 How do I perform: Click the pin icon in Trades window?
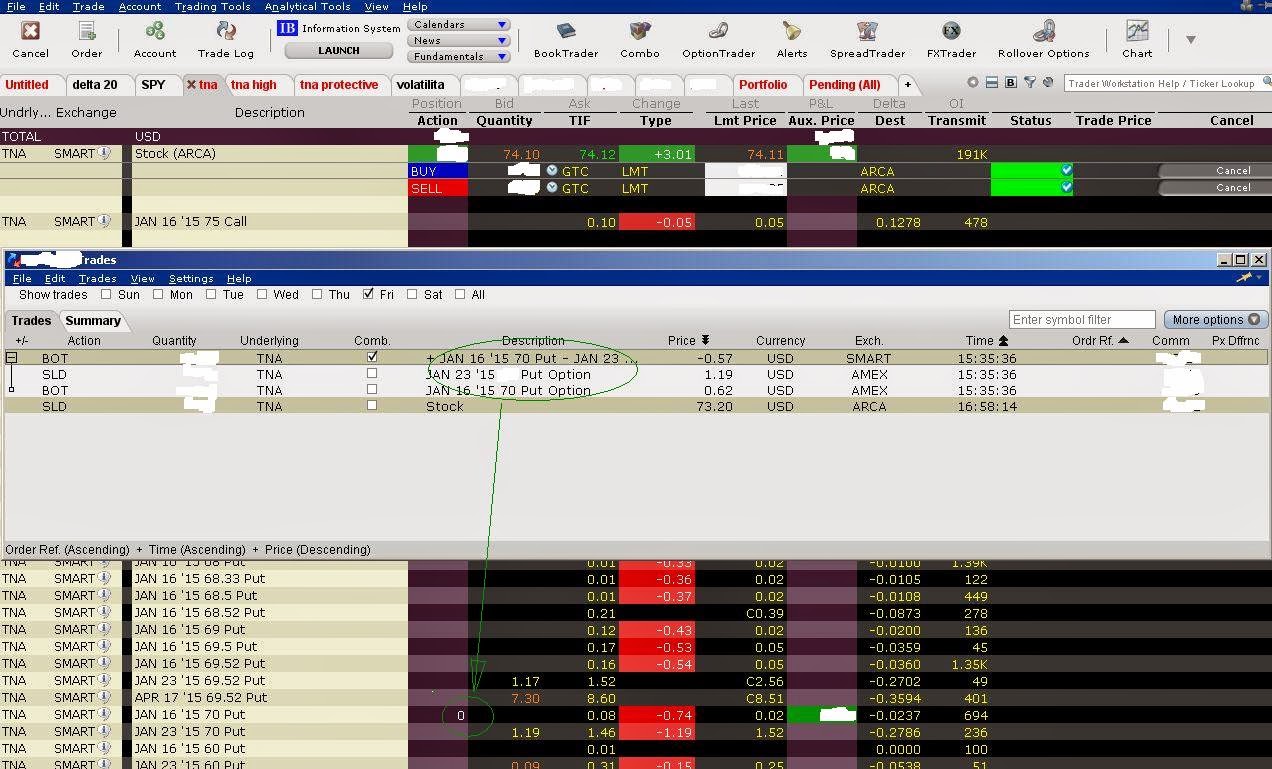click(1244, 277)
